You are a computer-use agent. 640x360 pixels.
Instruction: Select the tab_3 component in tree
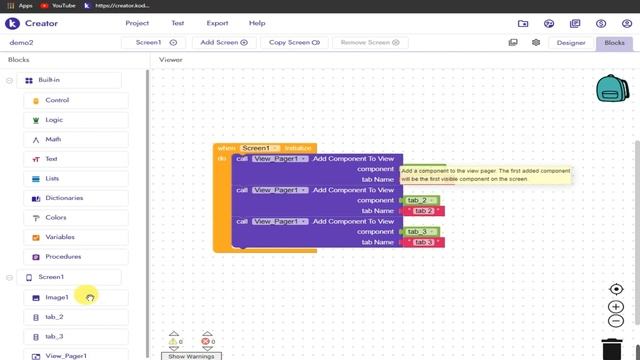76,337
